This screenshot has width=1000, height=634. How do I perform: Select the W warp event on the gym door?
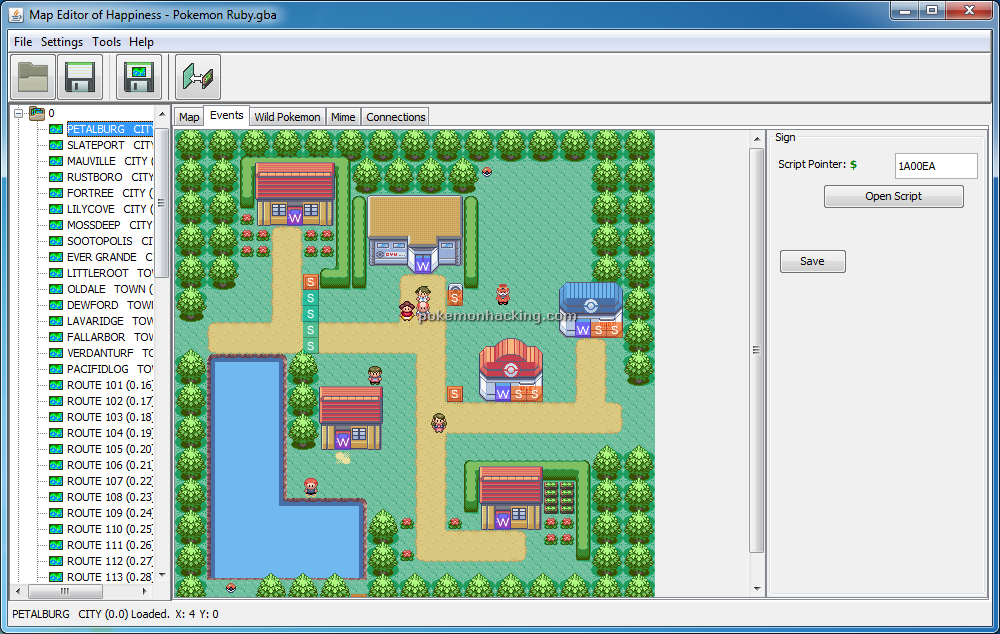[422, 266]
